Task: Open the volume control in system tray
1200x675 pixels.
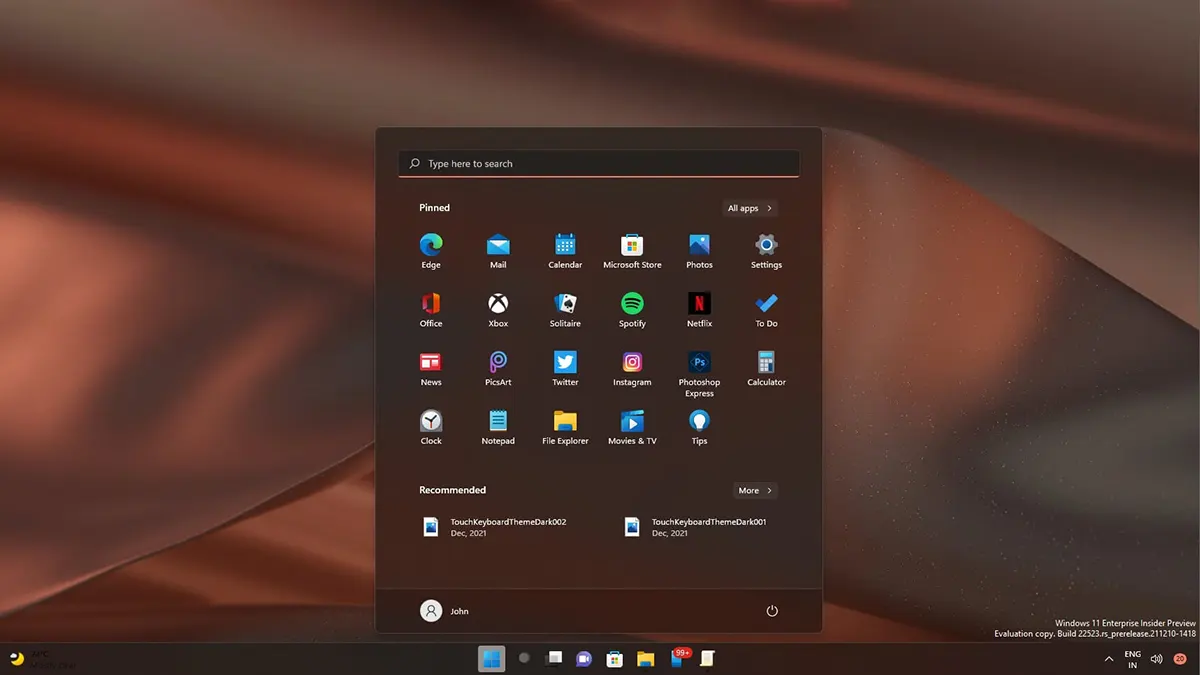Action: [x=1157, y=659]
